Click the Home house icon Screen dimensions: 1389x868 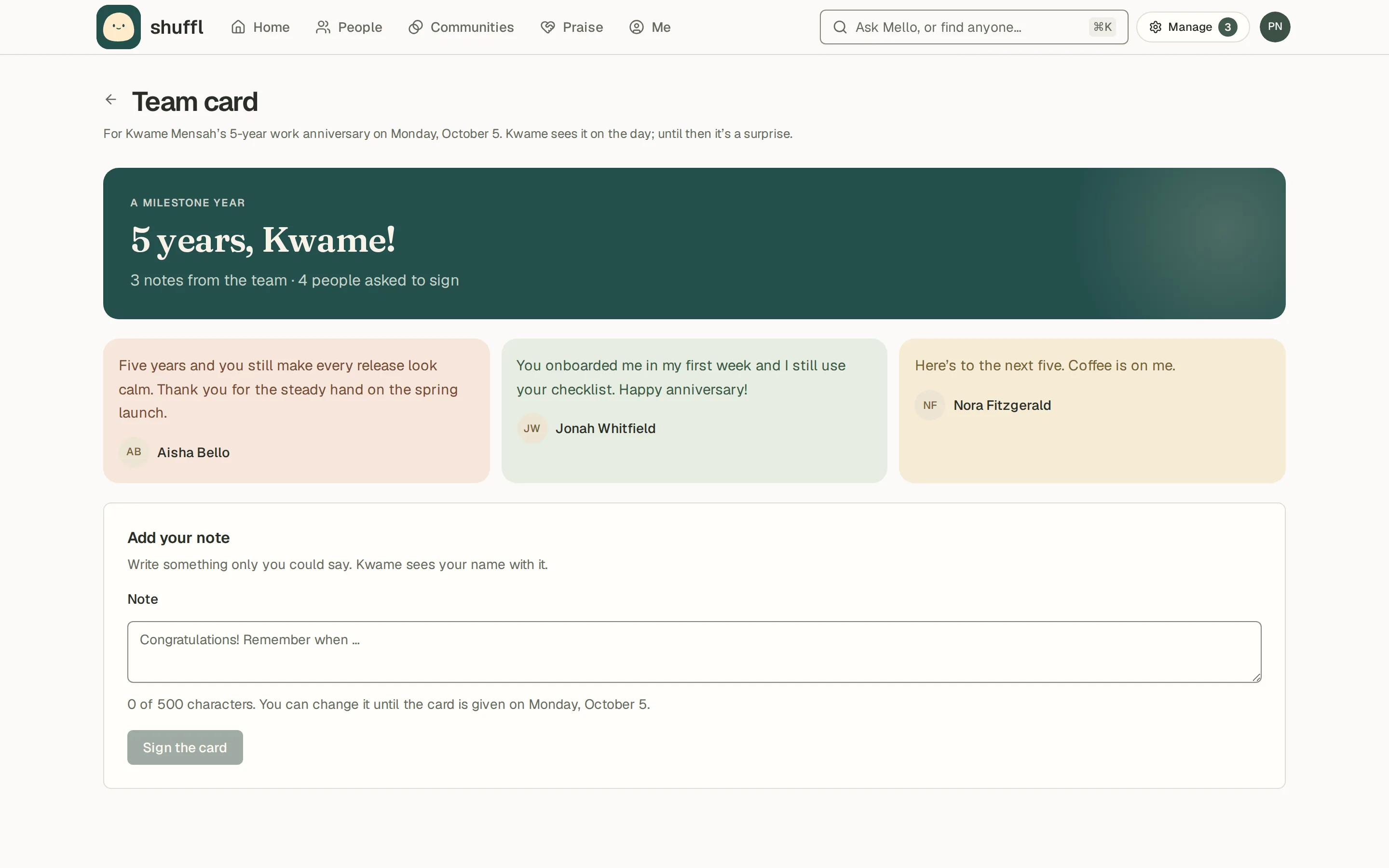tap(238, 27)
